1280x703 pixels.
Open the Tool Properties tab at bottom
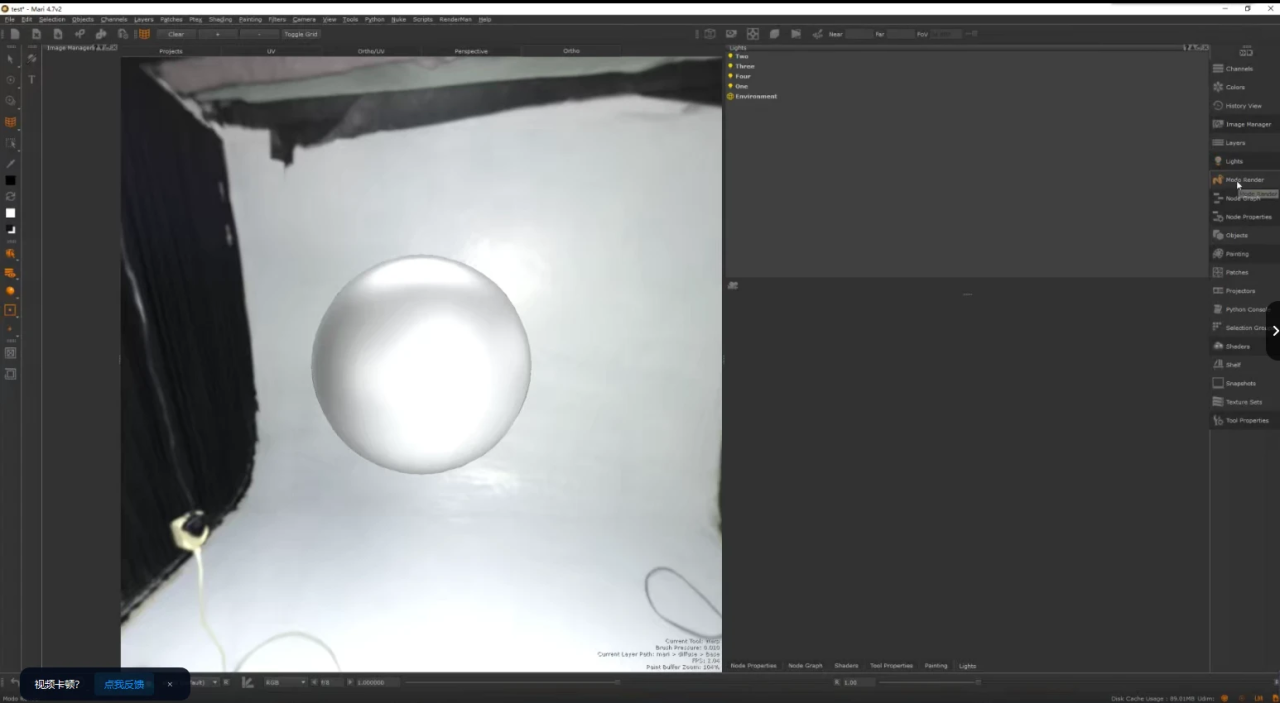(891, 666)
